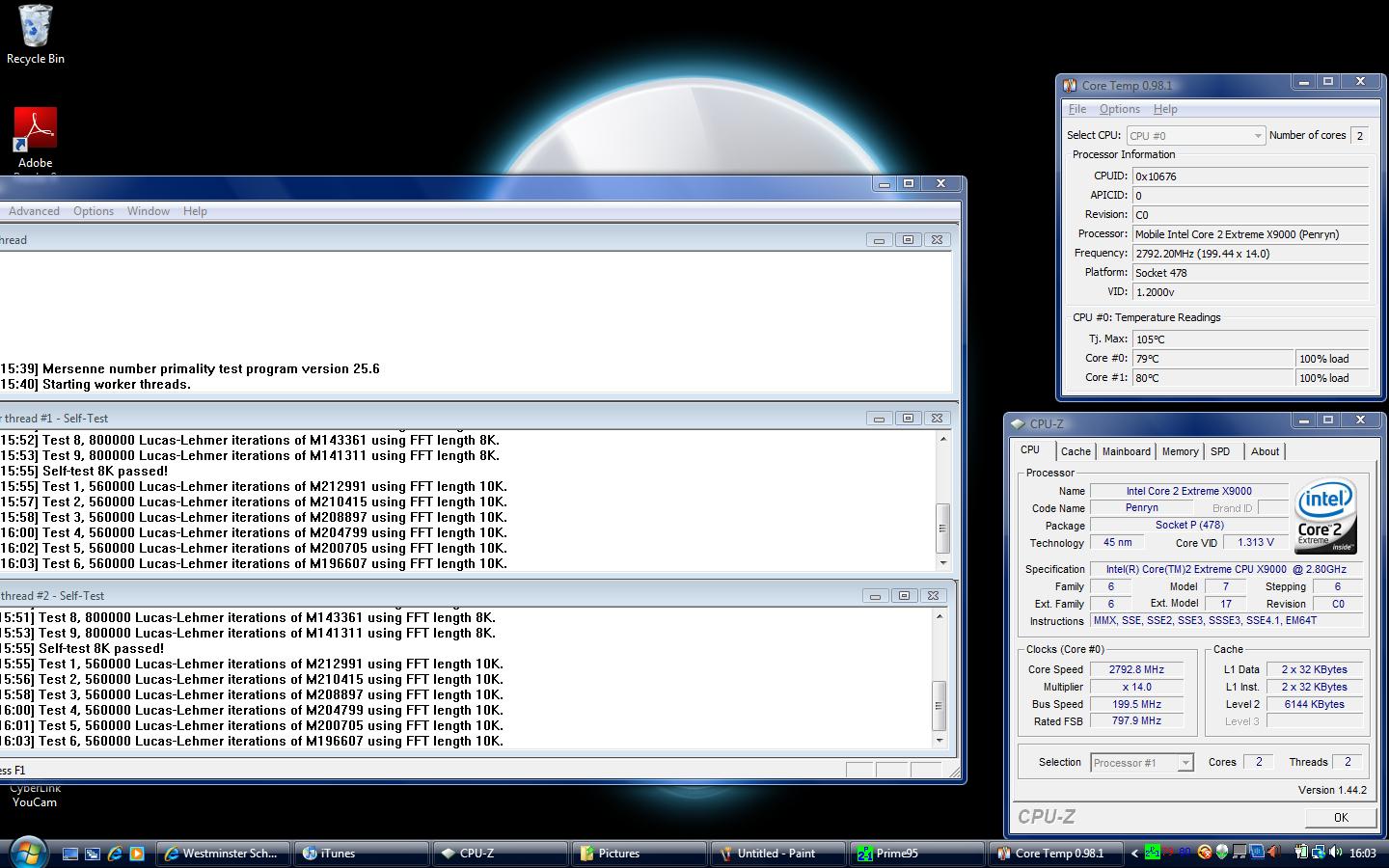Click the Core VID 1.313 V value

pyautogui.click(x=1255, y=542)
